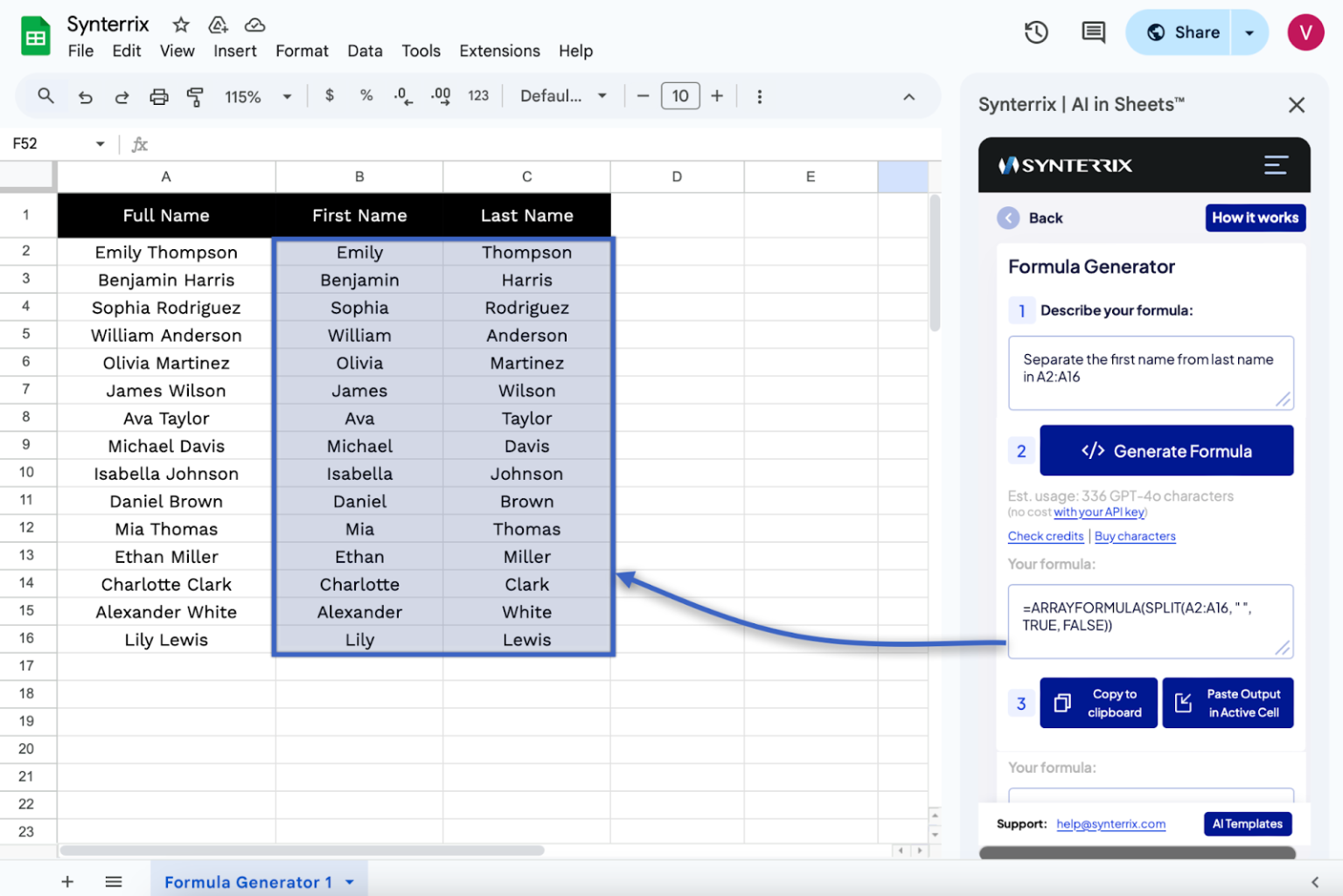Apply percent format icon
This screenshot has width=1343, height=896.
point(366,96)
